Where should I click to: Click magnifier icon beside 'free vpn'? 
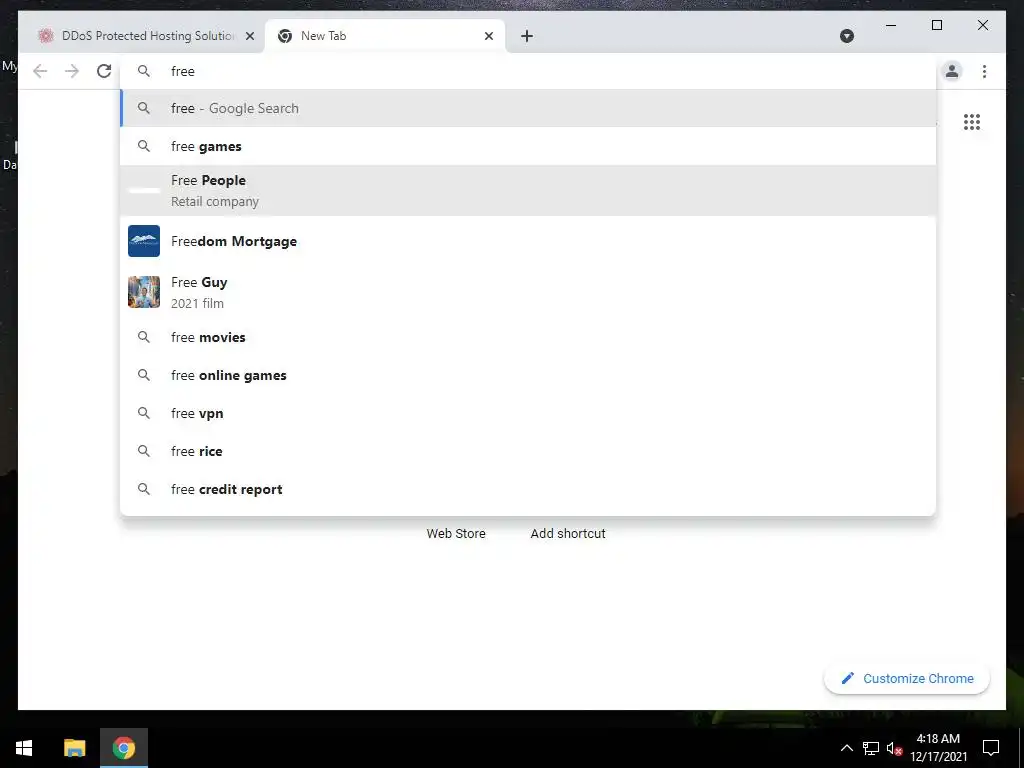tap(144, 413)
